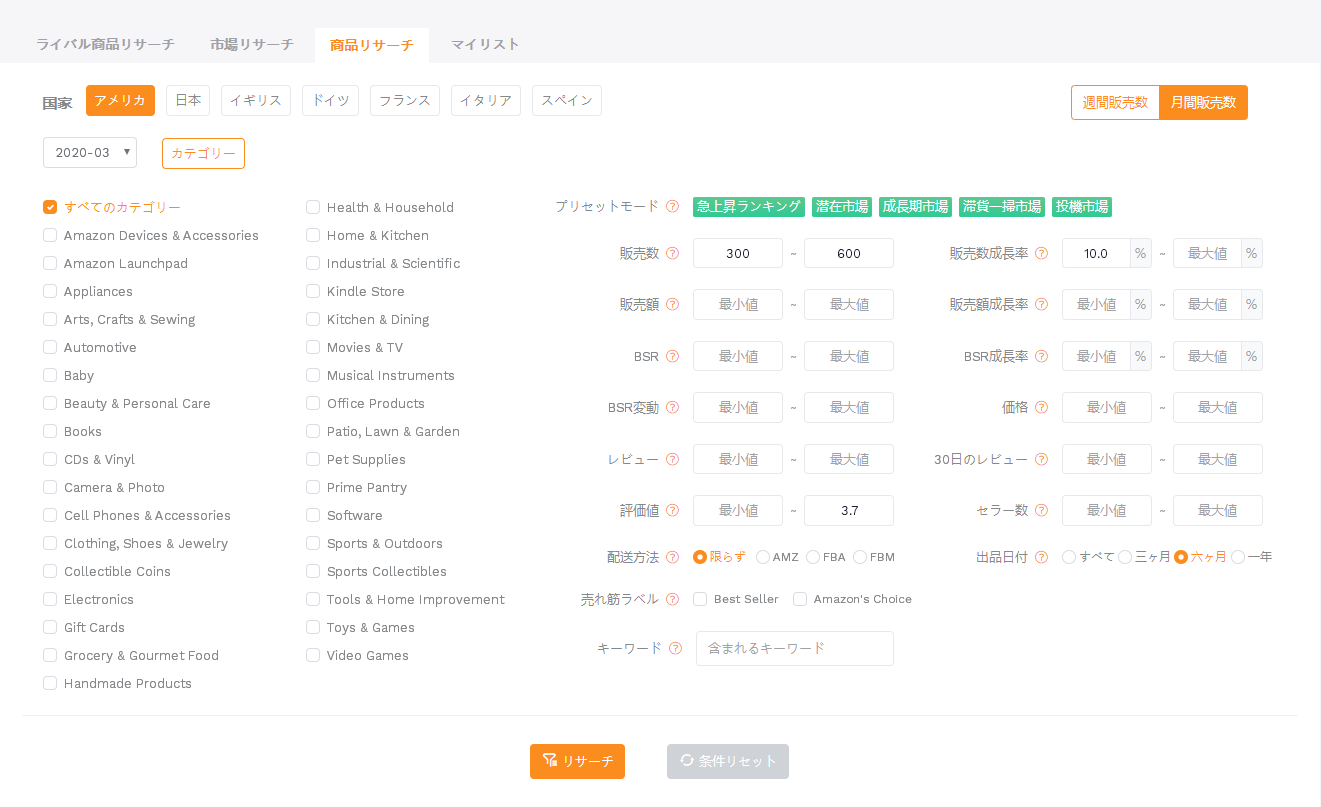1321x807 pixels.
Task: Click the question mark icon beside 販売数成長率
Action: pos(1041,254)
